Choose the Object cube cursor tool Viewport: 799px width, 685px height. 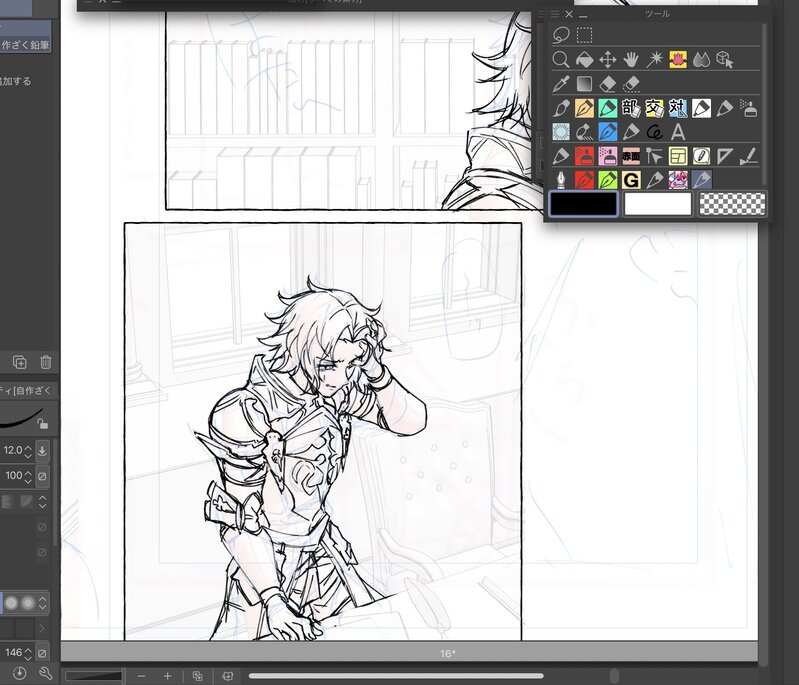(725, 60)
